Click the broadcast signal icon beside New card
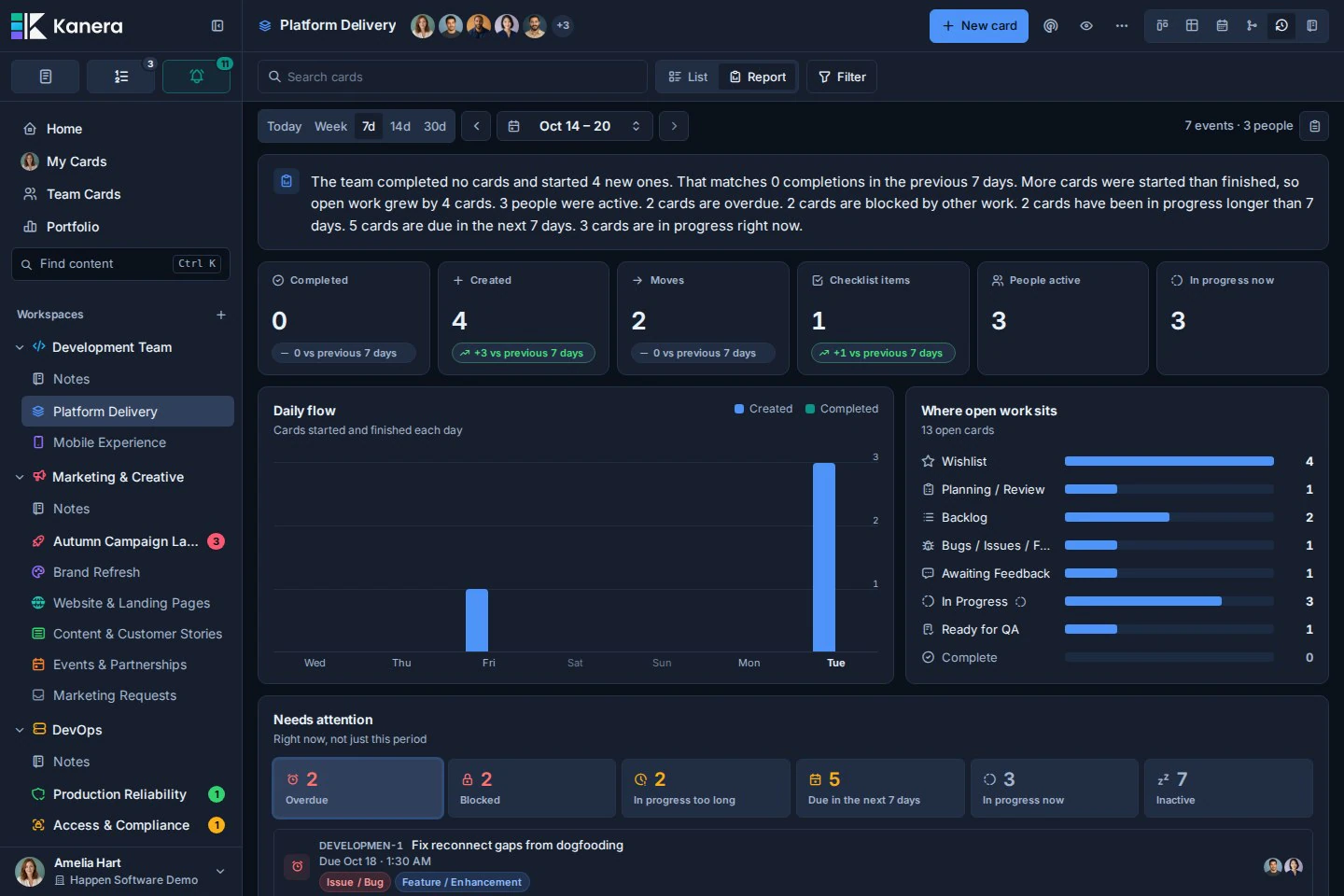Image resolution: width=1344 pixels, height=896 pixels. pyautogui.click(x=1051, y=26)
